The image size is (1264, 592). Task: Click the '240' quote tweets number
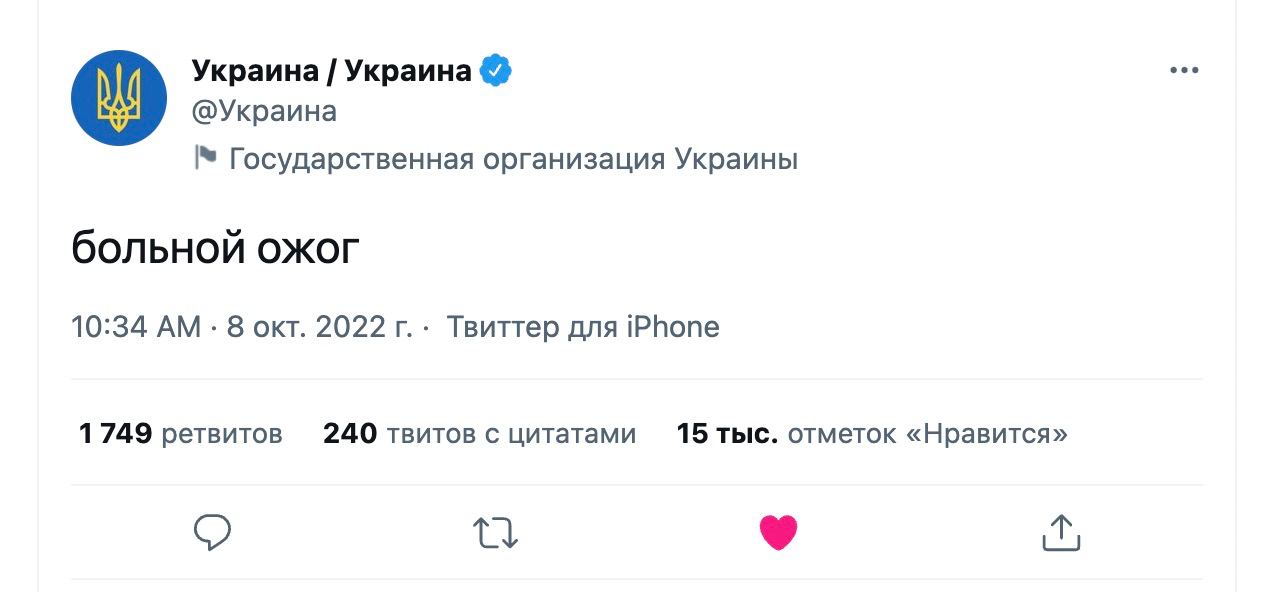[349, 434]
